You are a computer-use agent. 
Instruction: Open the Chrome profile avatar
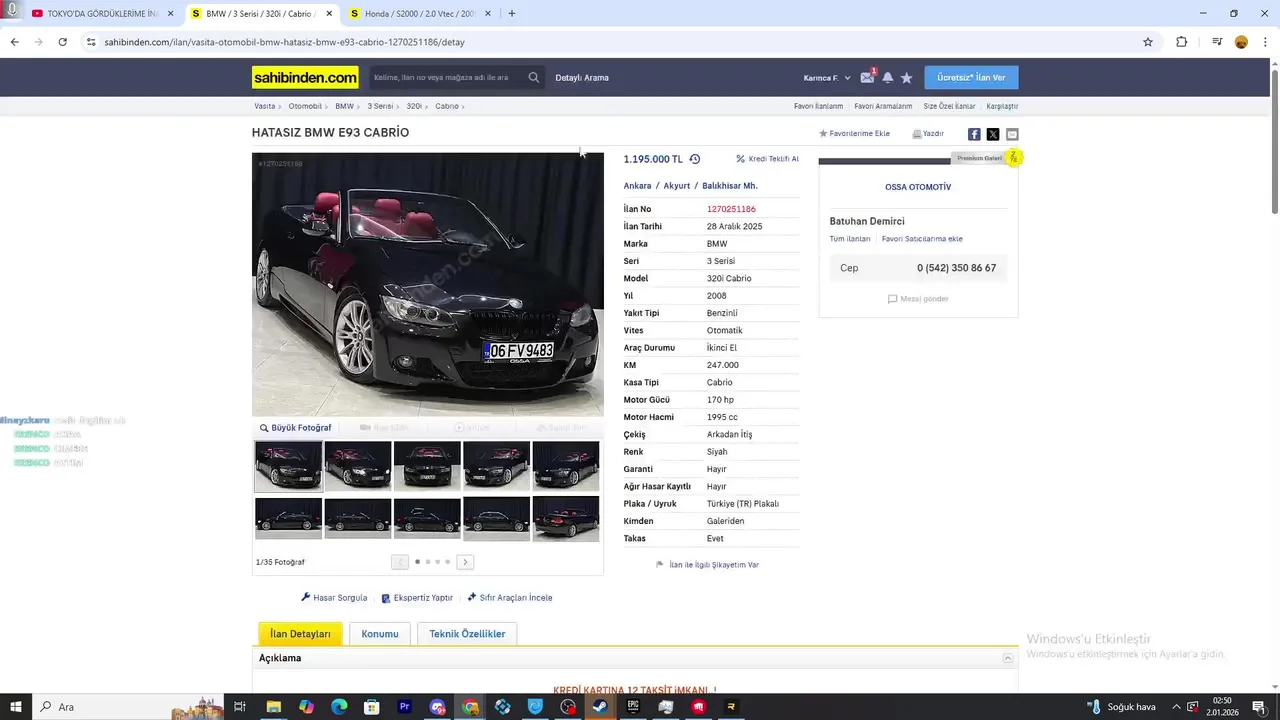1242,42
